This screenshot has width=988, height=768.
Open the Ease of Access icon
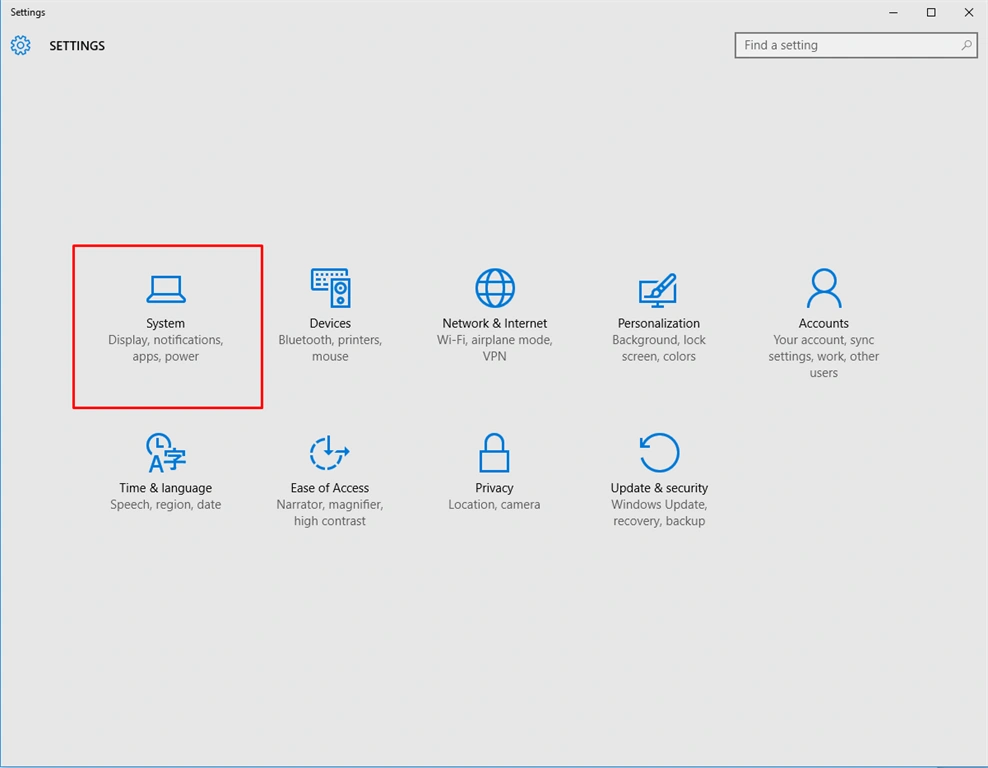pyautogui.click(x=330, y=452)
